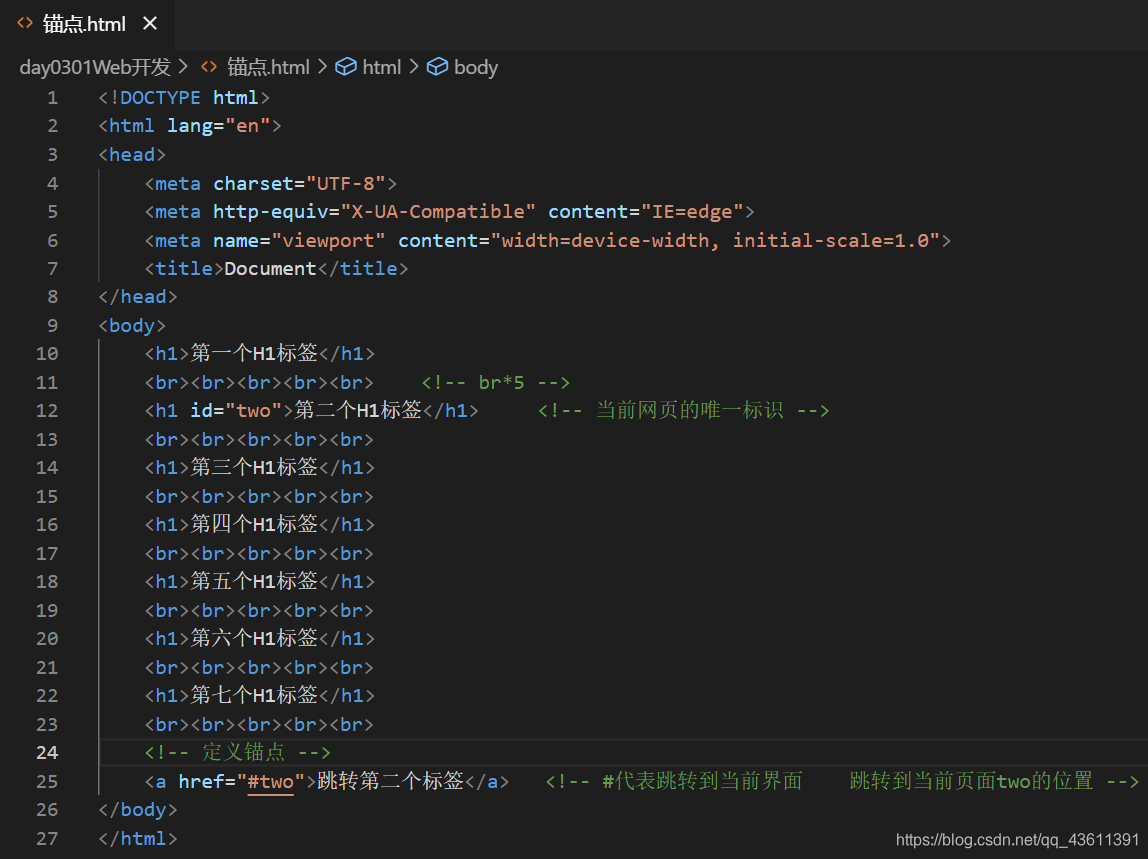
Task: Click "width=device-width, initial-scale=1.0" string
Action: [x=715, y=240]
